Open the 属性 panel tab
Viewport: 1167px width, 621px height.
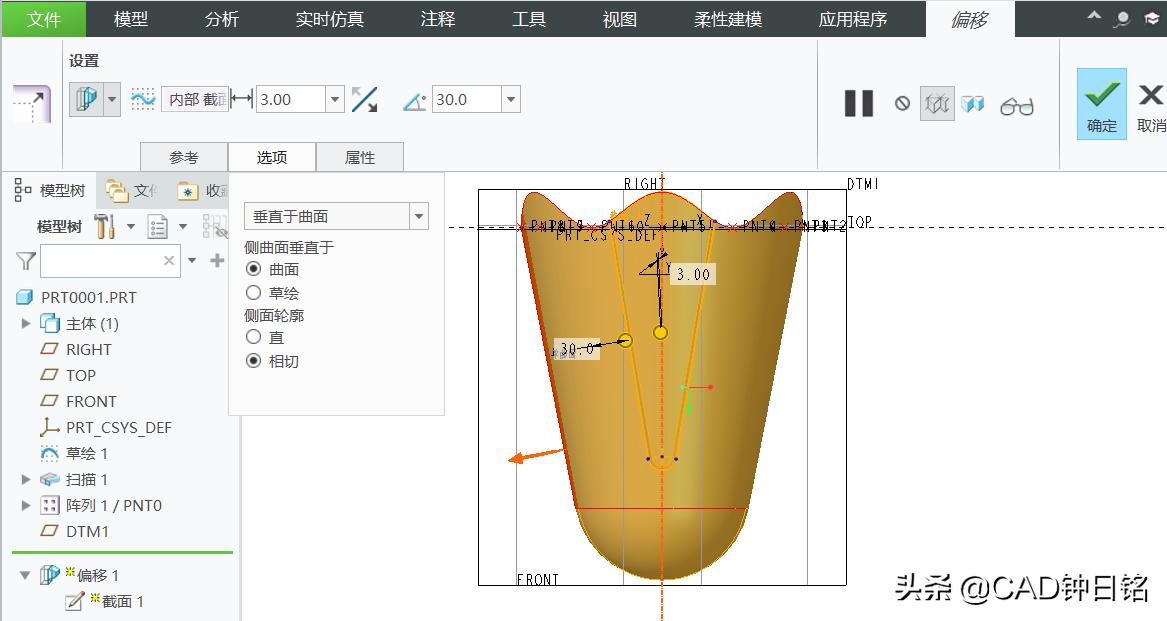point(360,157)
